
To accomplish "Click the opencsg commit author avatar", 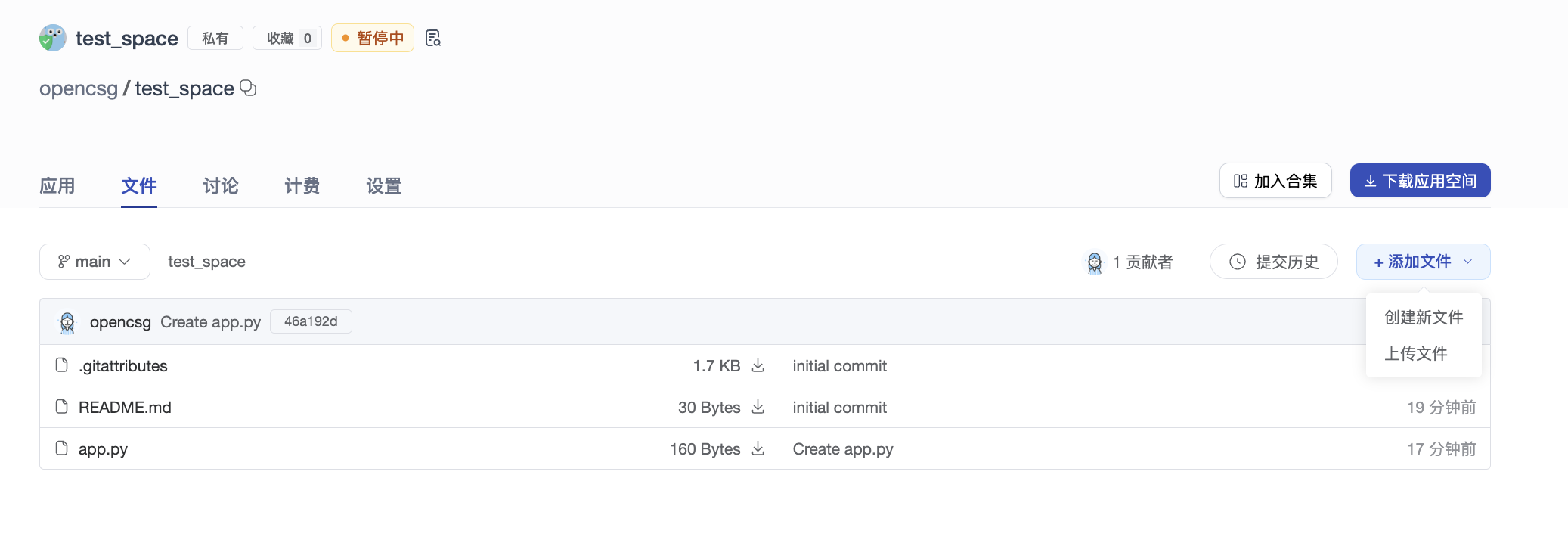I will 67,322.
